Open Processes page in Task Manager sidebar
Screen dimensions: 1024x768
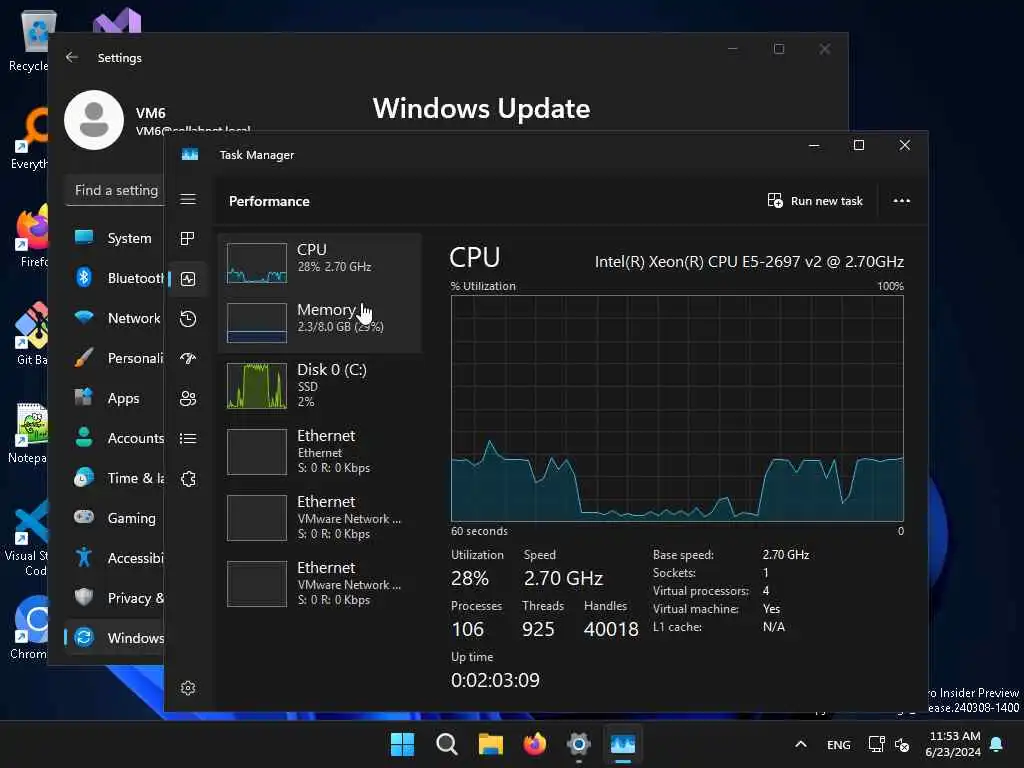188,238
